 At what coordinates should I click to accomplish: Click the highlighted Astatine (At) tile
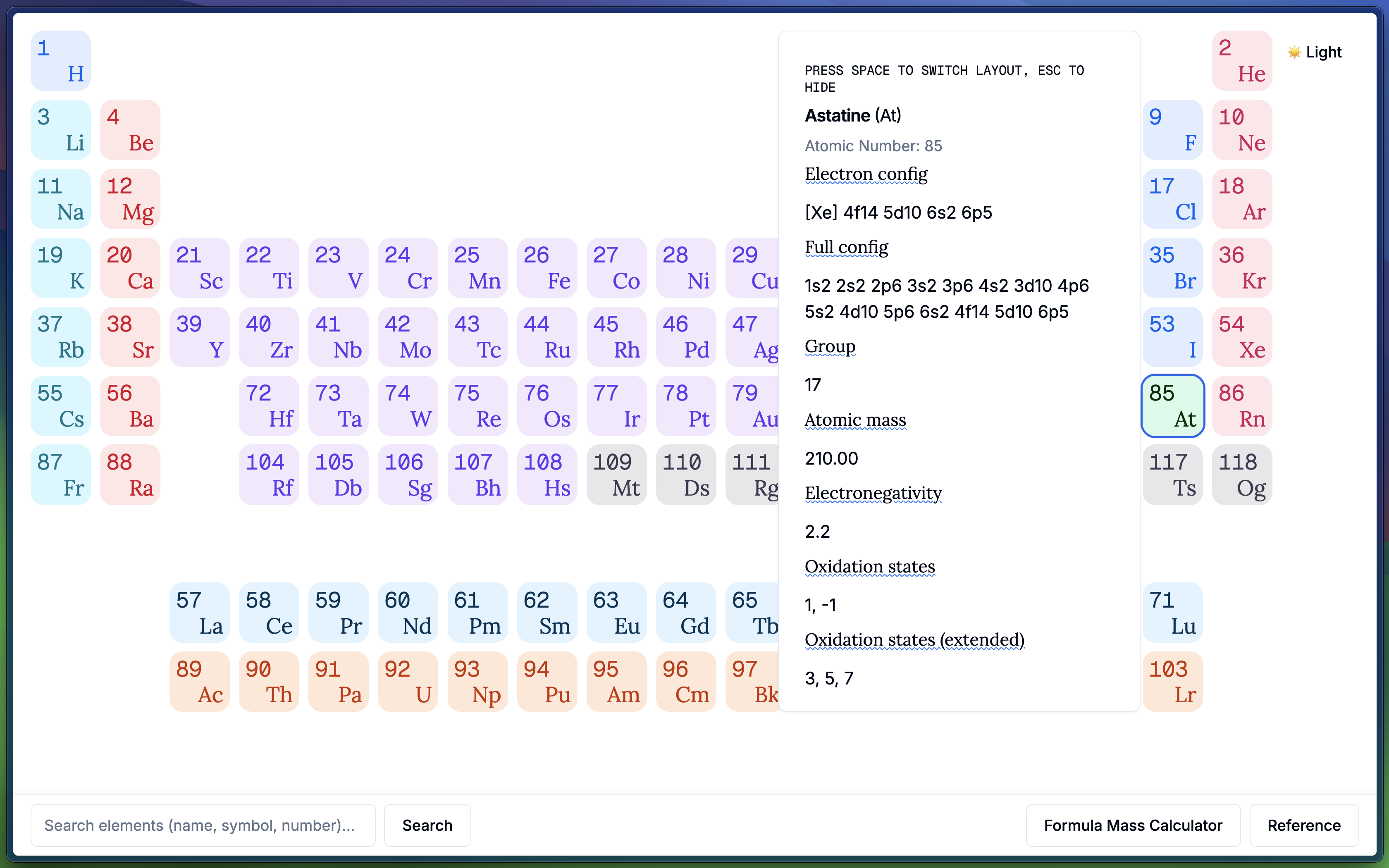tap(1172, 406)
